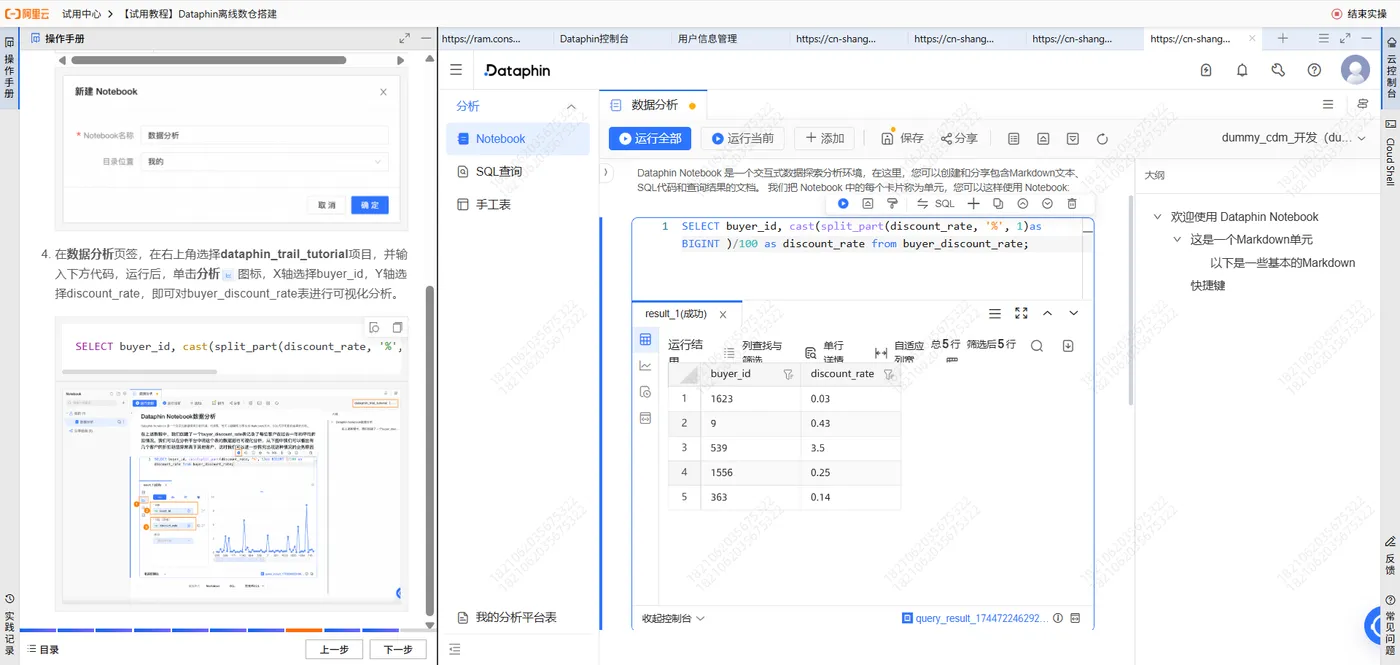Copy code using the manual's copy icon
Viewport: 1400px width, 665px height.
point(397,327)
